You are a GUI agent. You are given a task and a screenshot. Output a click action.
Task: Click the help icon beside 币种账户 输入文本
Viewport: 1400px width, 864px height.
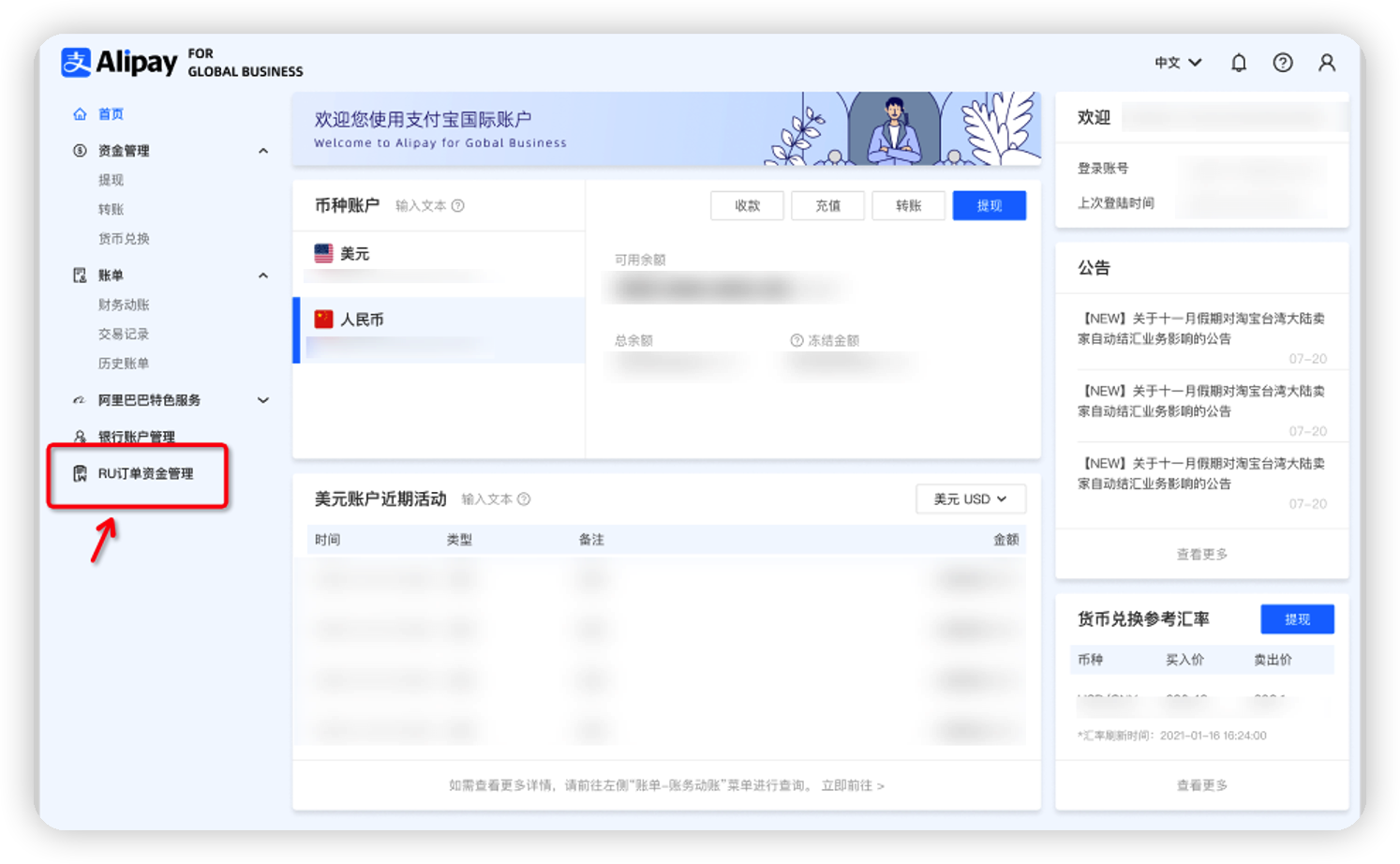point(458,206)
